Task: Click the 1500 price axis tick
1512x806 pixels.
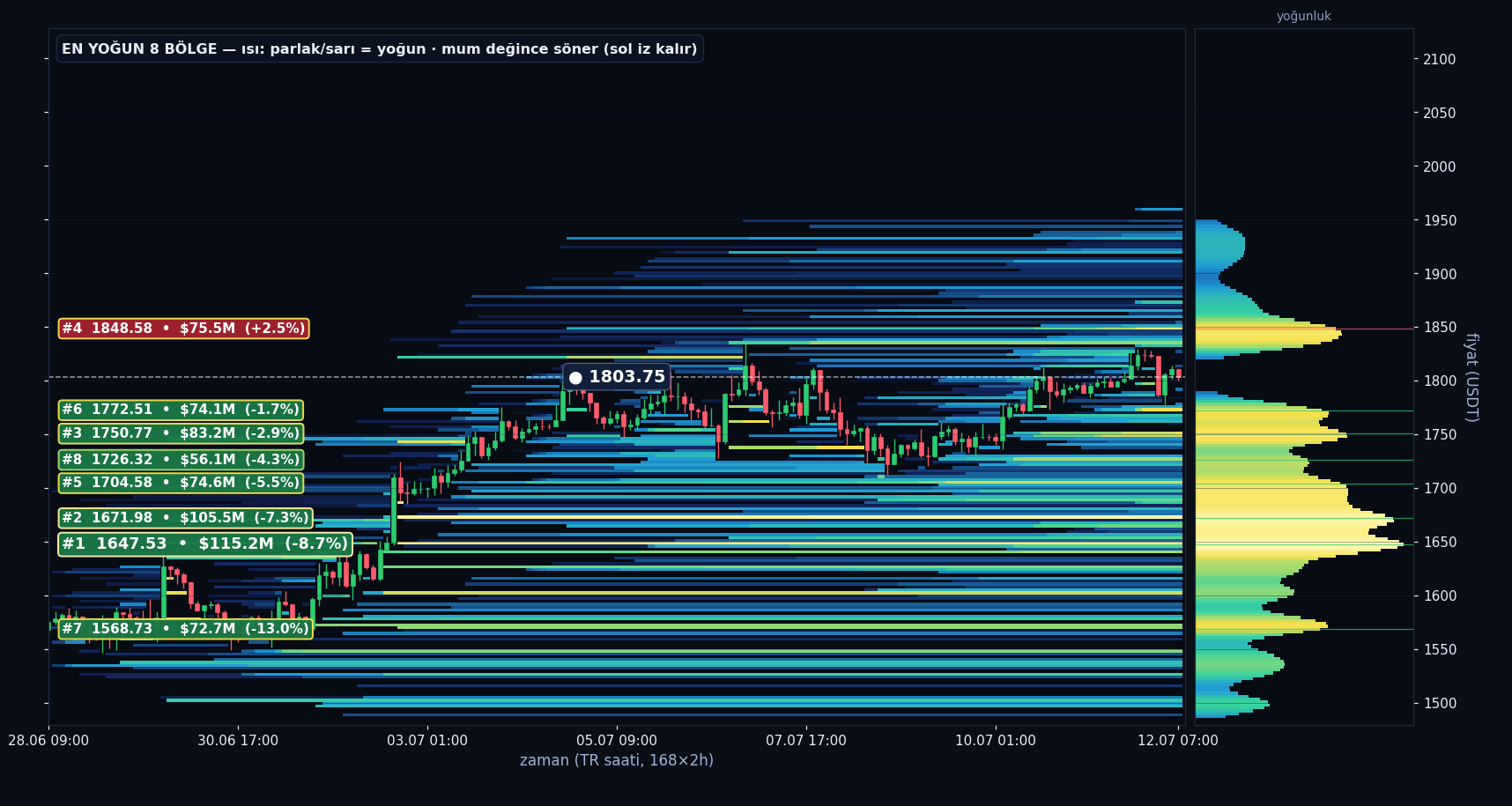Action: tap(1440, 703)
